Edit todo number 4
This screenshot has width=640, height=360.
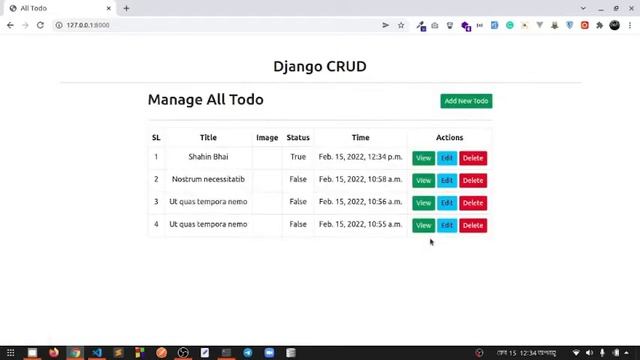(447, 225)
